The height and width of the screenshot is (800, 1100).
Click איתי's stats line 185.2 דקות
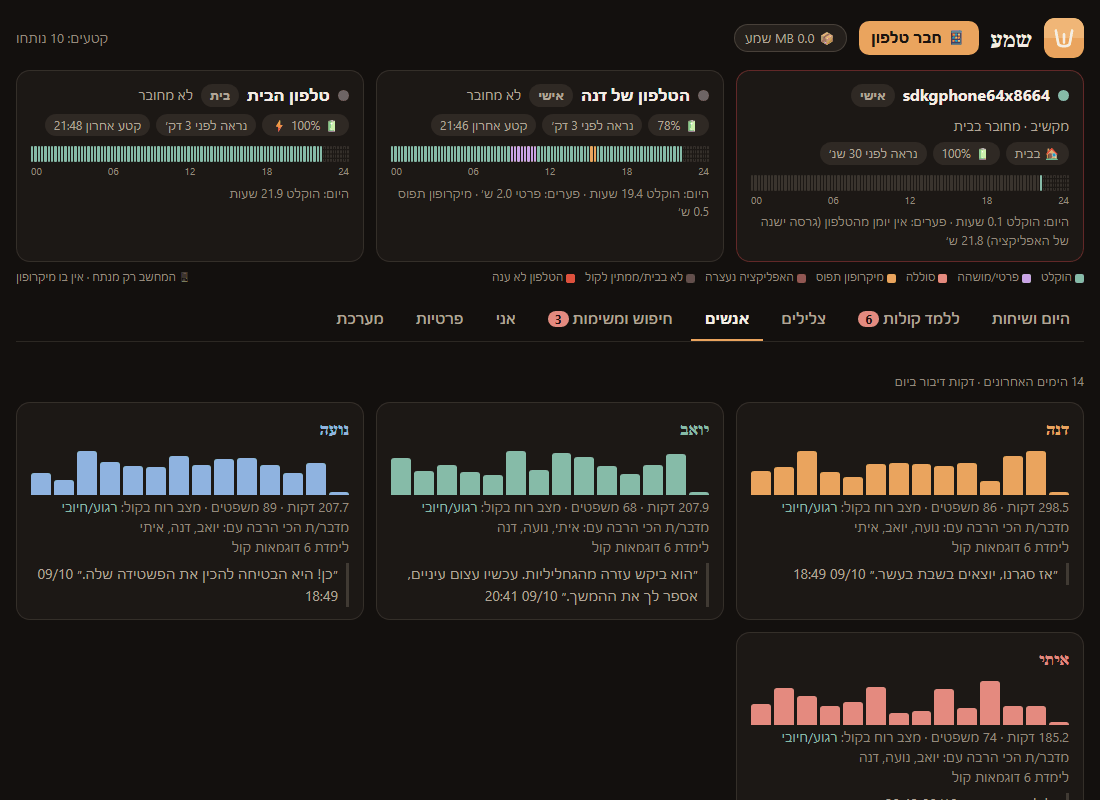tap(925, 738)
